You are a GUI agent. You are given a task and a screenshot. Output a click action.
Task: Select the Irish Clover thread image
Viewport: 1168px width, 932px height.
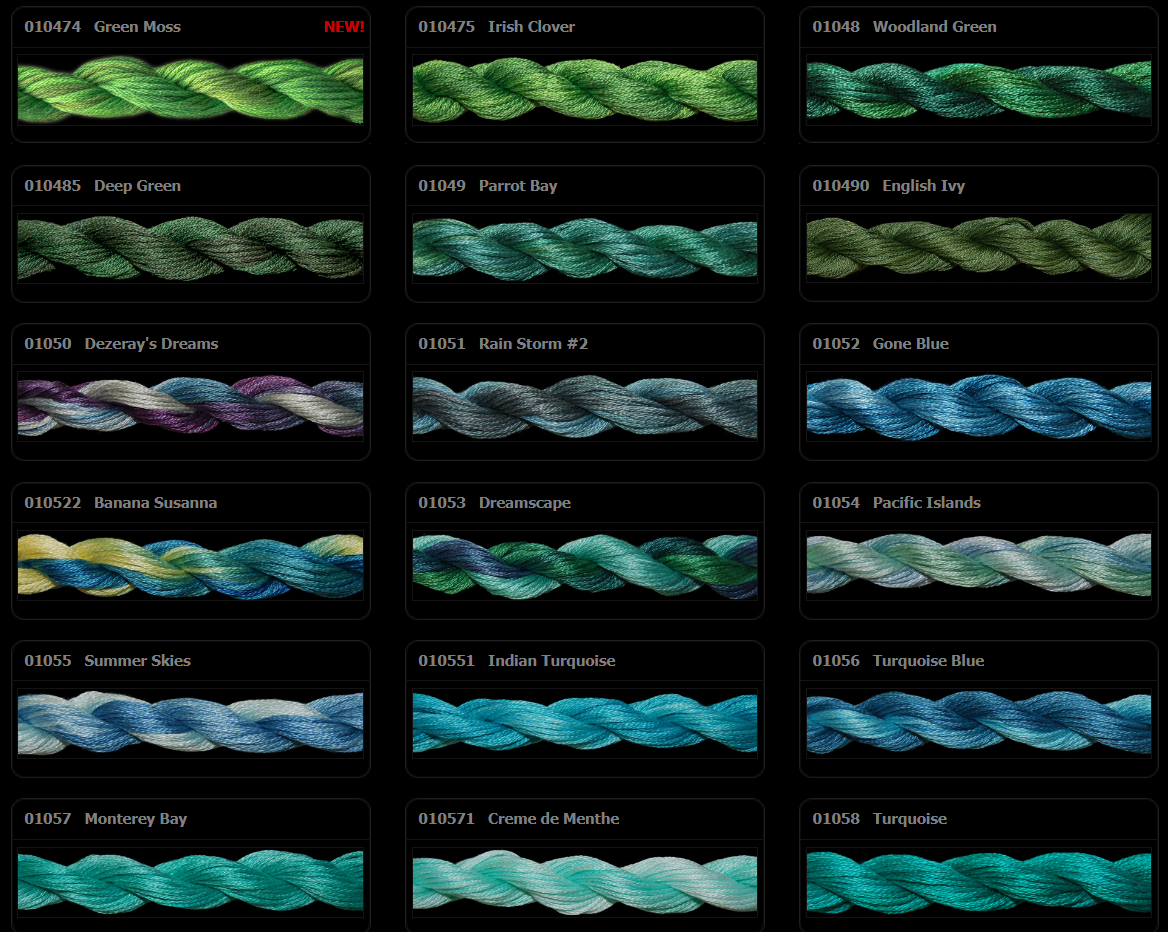point(584,90)
